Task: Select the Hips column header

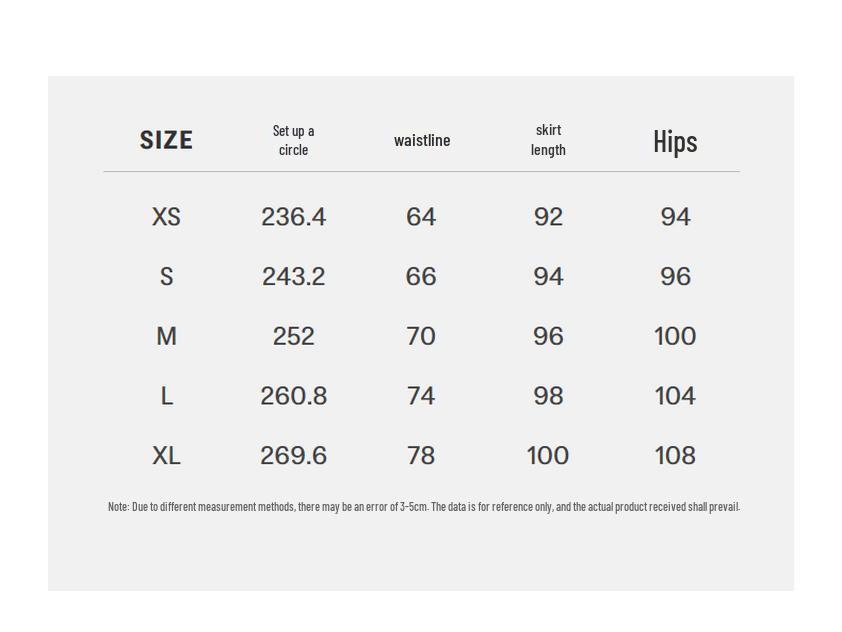Action: pyautogui.click(x=675, y=141)
